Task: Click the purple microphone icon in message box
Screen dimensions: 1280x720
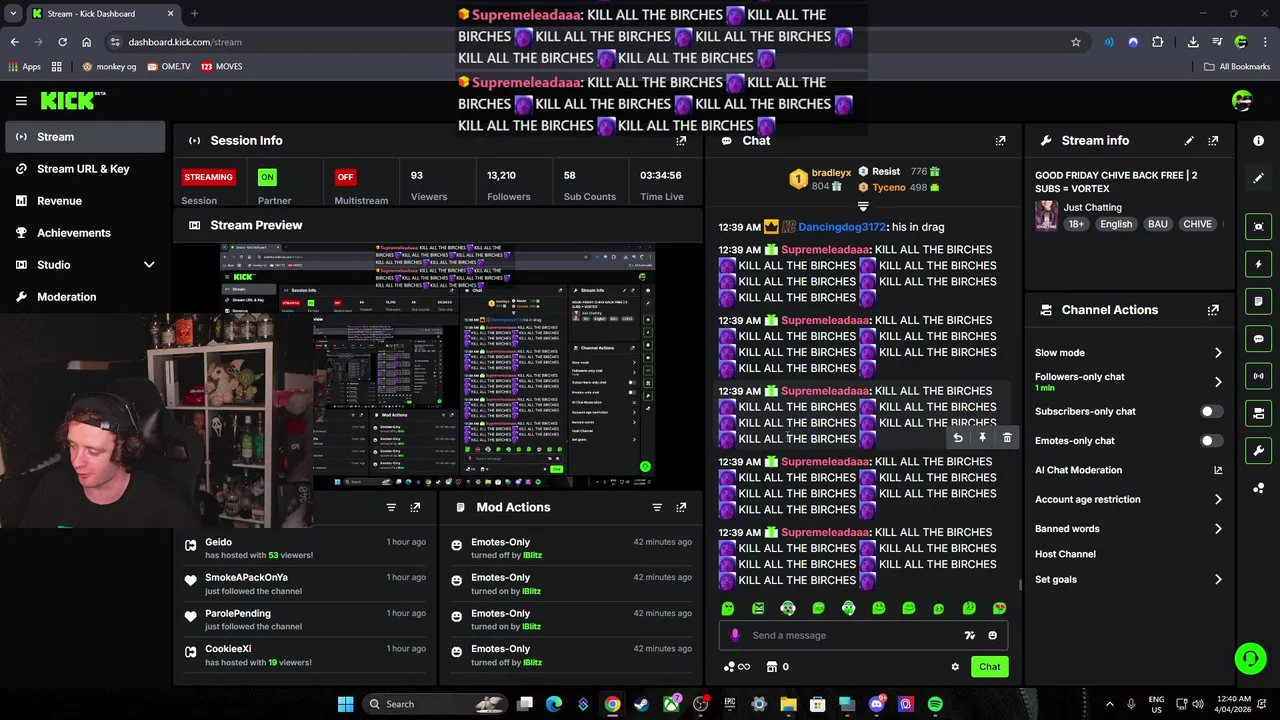Action: 735,635
